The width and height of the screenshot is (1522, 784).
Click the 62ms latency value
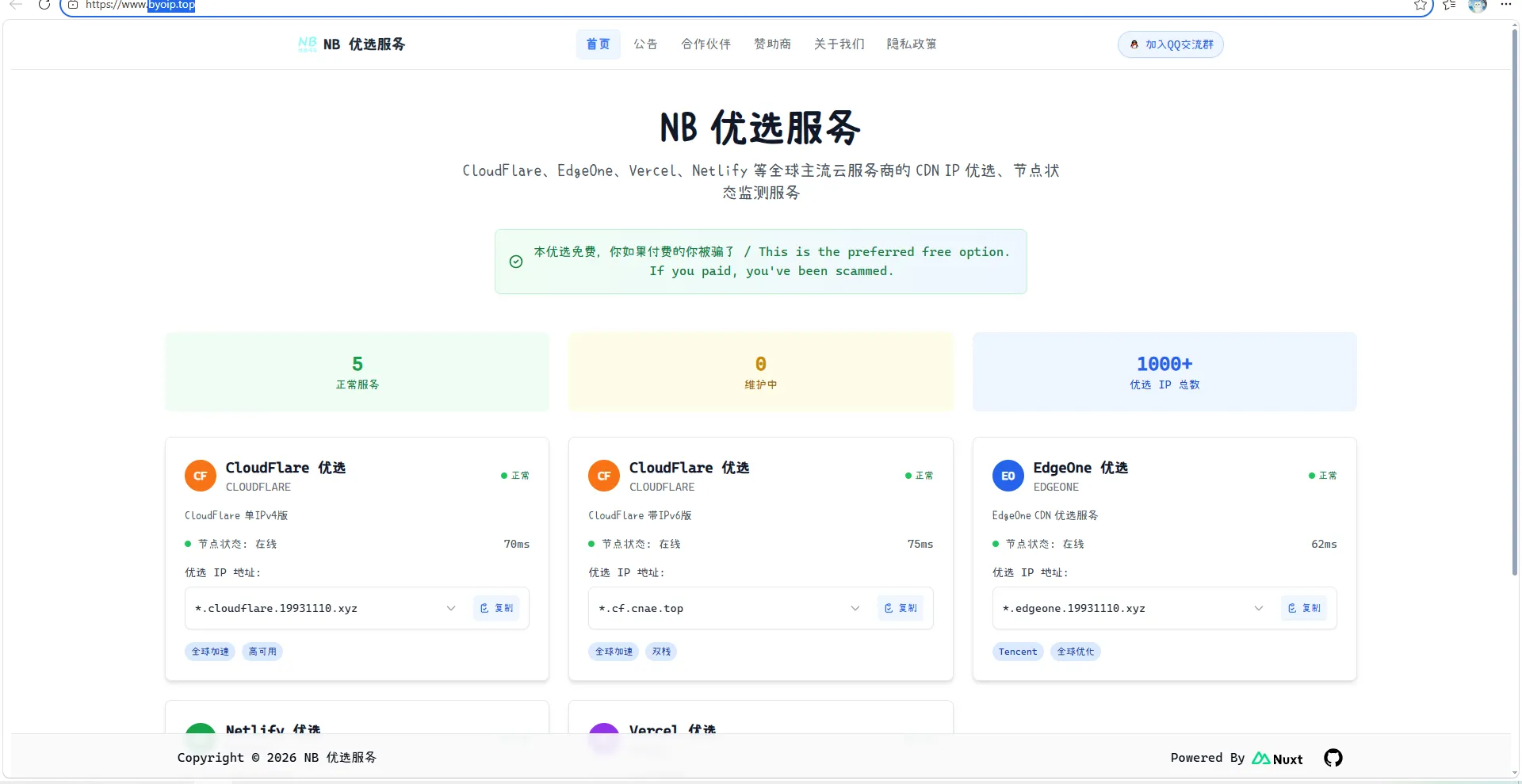coord(1324,544)
